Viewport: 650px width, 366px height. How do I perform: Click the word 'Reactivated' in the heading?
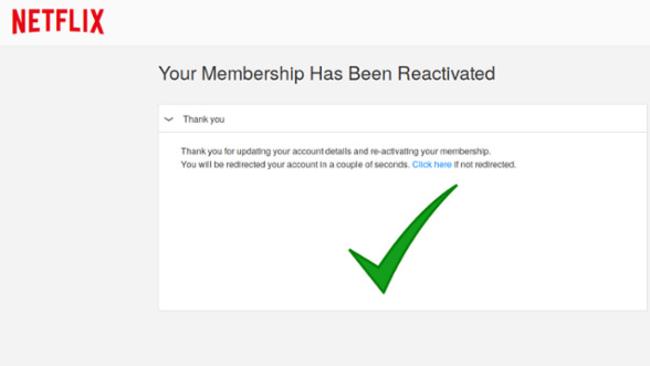click(446, 73)
